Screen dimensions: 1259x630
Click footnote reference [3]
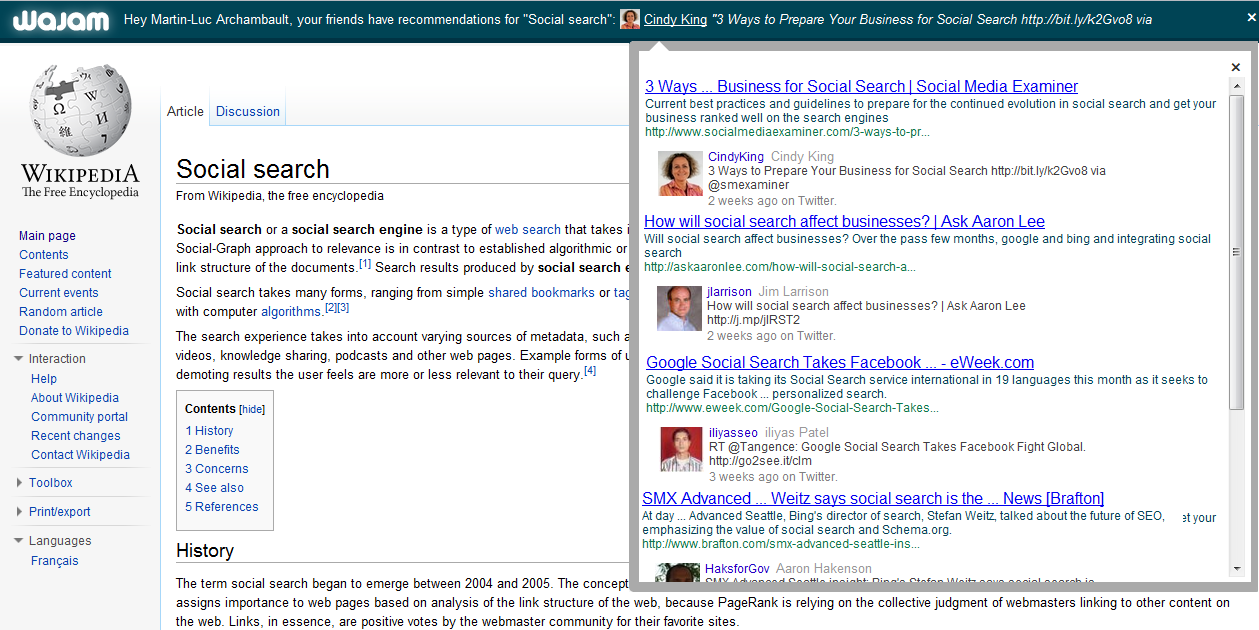343,308
